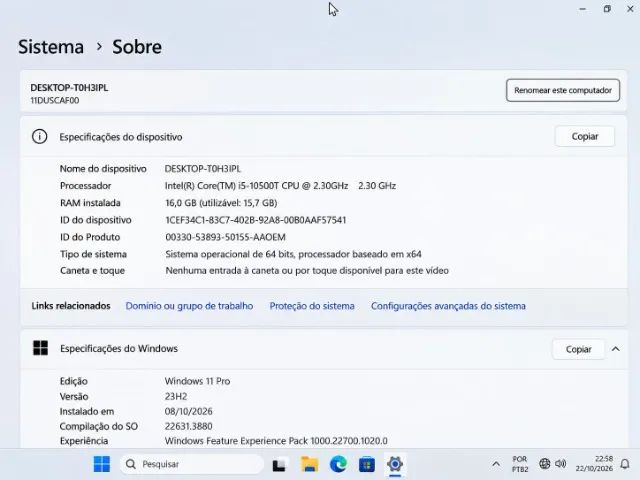Open Configurações avançadas do sistema link
The width and height of the screenshot is (640, 480).
coord(448,306)
